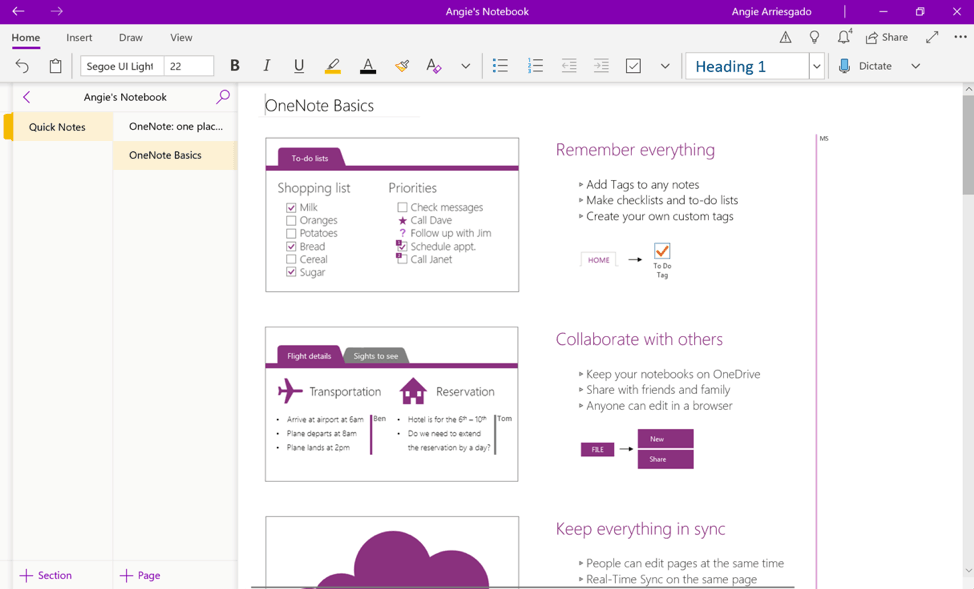Expand more font formatting options chevron
Viewport: 974px width, 589px height.
click(x=465, y=66)
